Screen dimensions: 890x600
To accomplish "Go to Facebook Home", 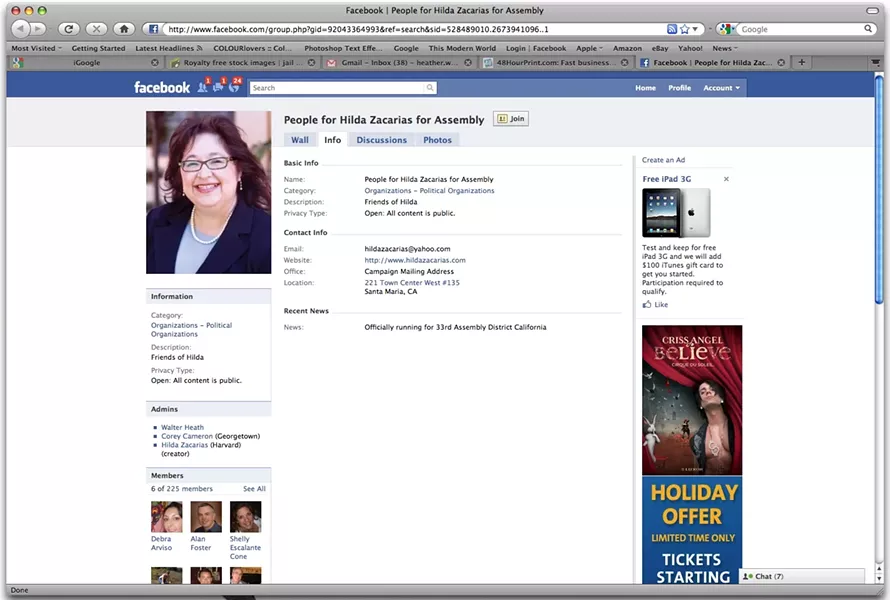I will click(x=645, y=88).
